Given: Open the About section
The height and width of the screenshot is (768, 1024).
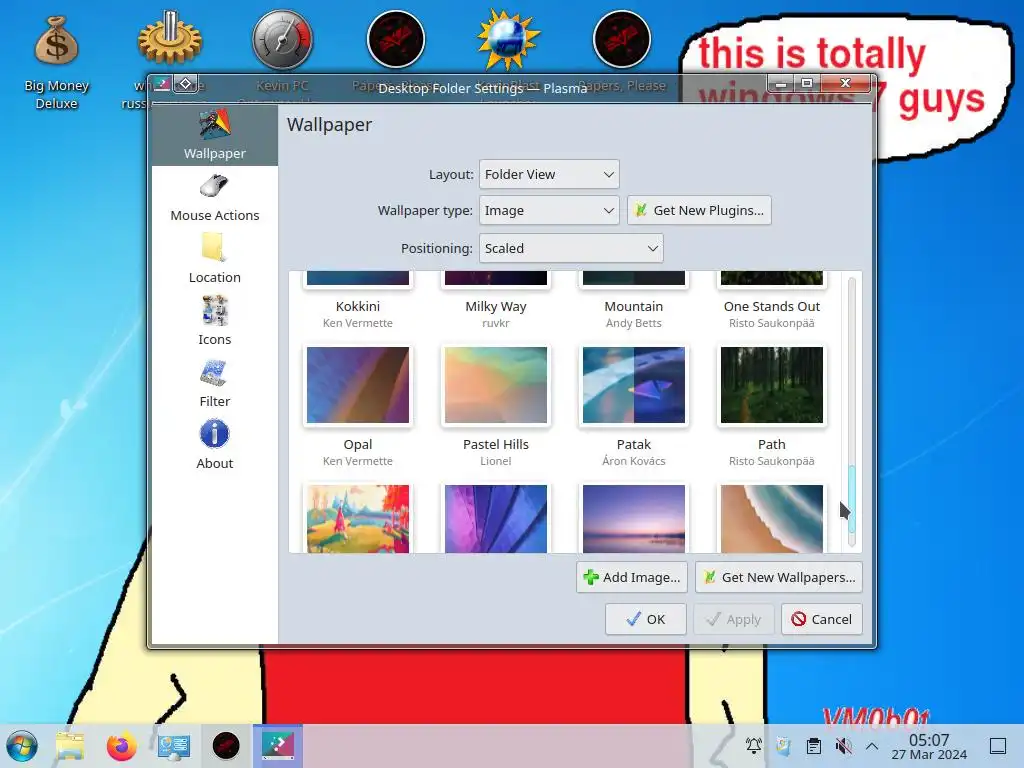Looking at the screenshot, I should 214,446.
